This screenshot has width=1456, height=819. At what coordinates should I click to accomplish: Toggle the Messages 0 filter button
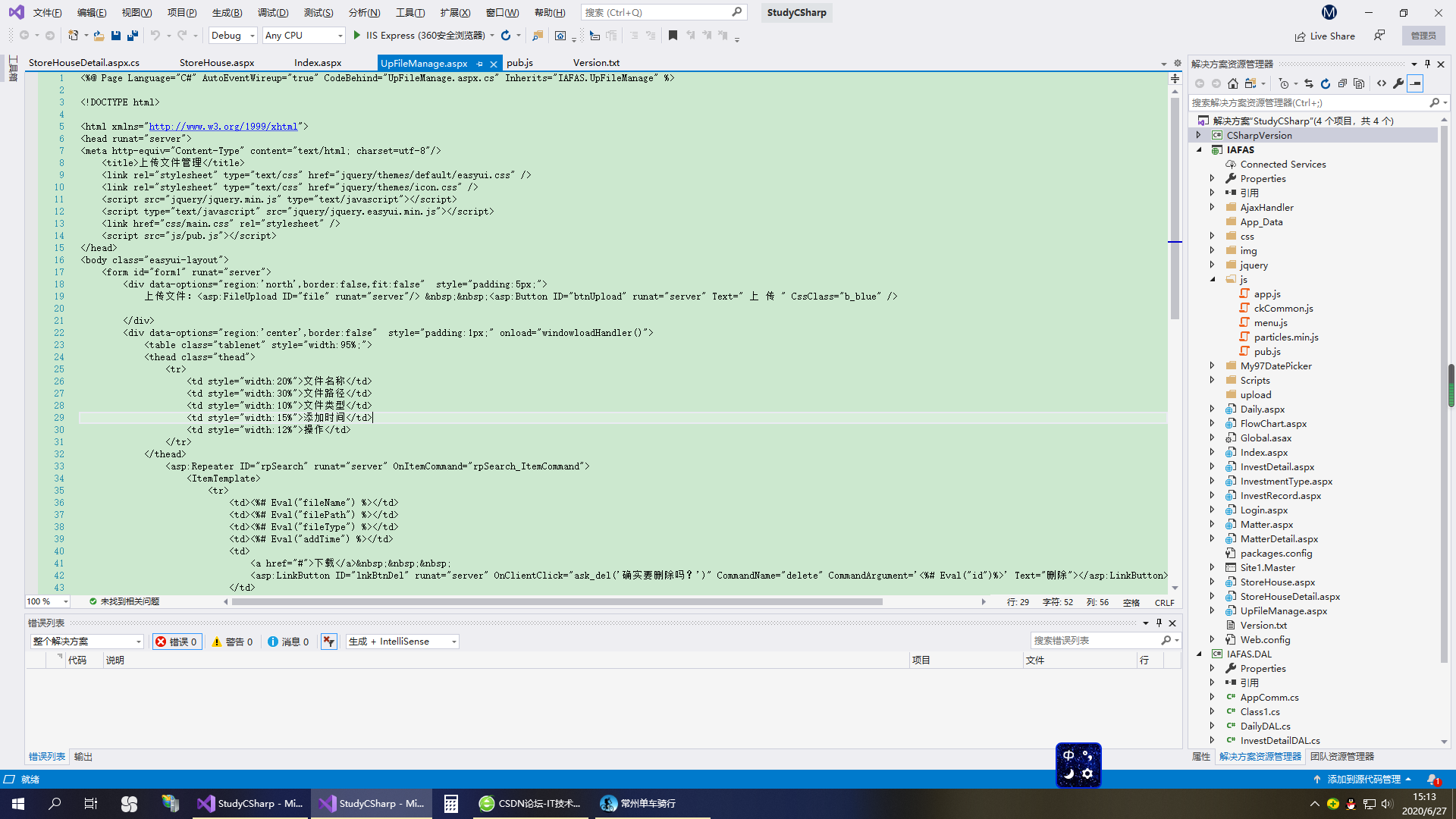[x=288, y=642]
